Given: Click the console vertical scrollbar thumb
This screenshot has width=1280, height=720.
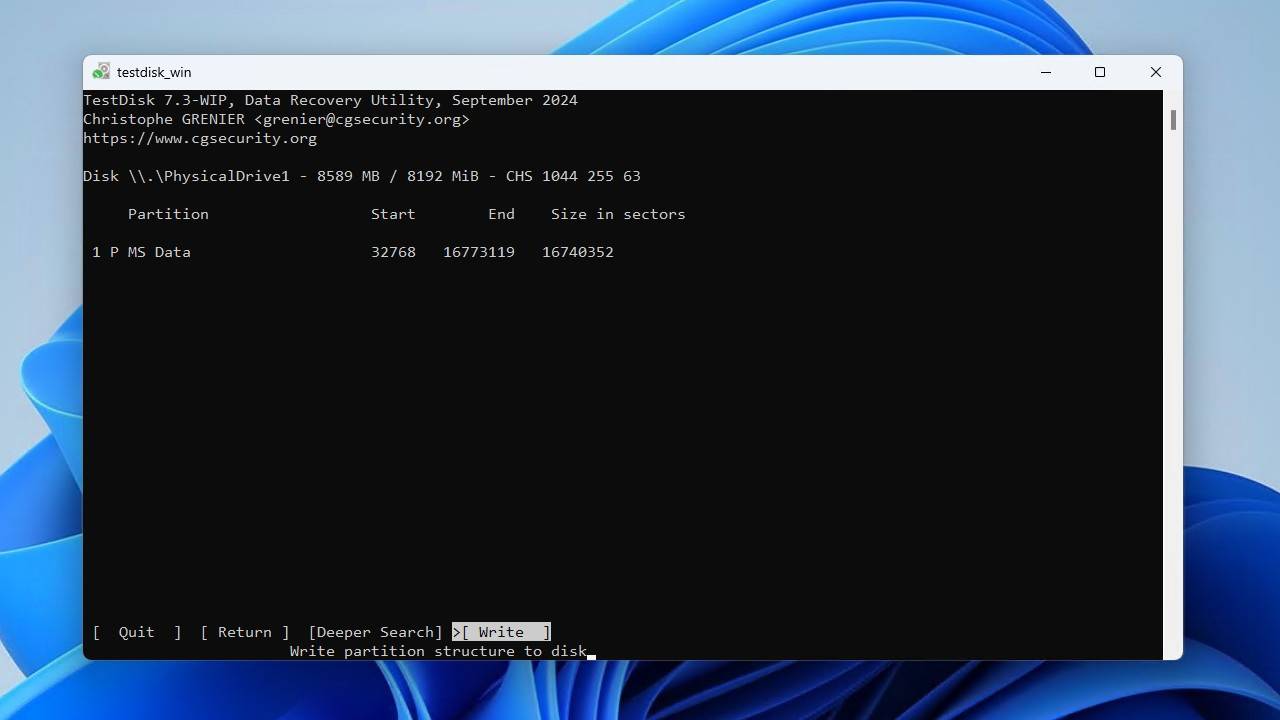Looking at the screenshot, I should (1173, 119).
